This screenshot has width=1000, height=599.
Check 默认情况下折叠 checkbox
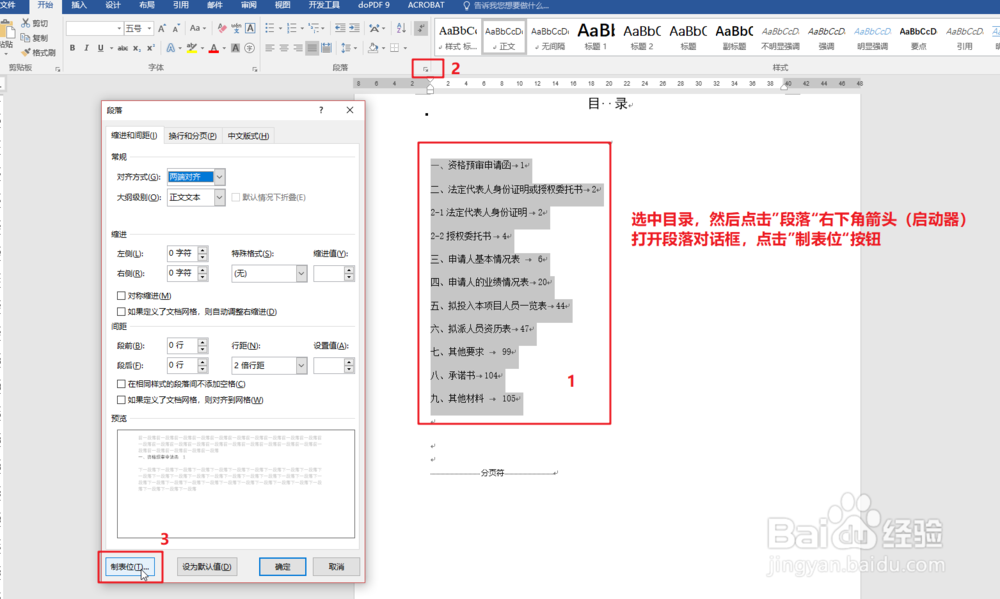tap(236, 197)
